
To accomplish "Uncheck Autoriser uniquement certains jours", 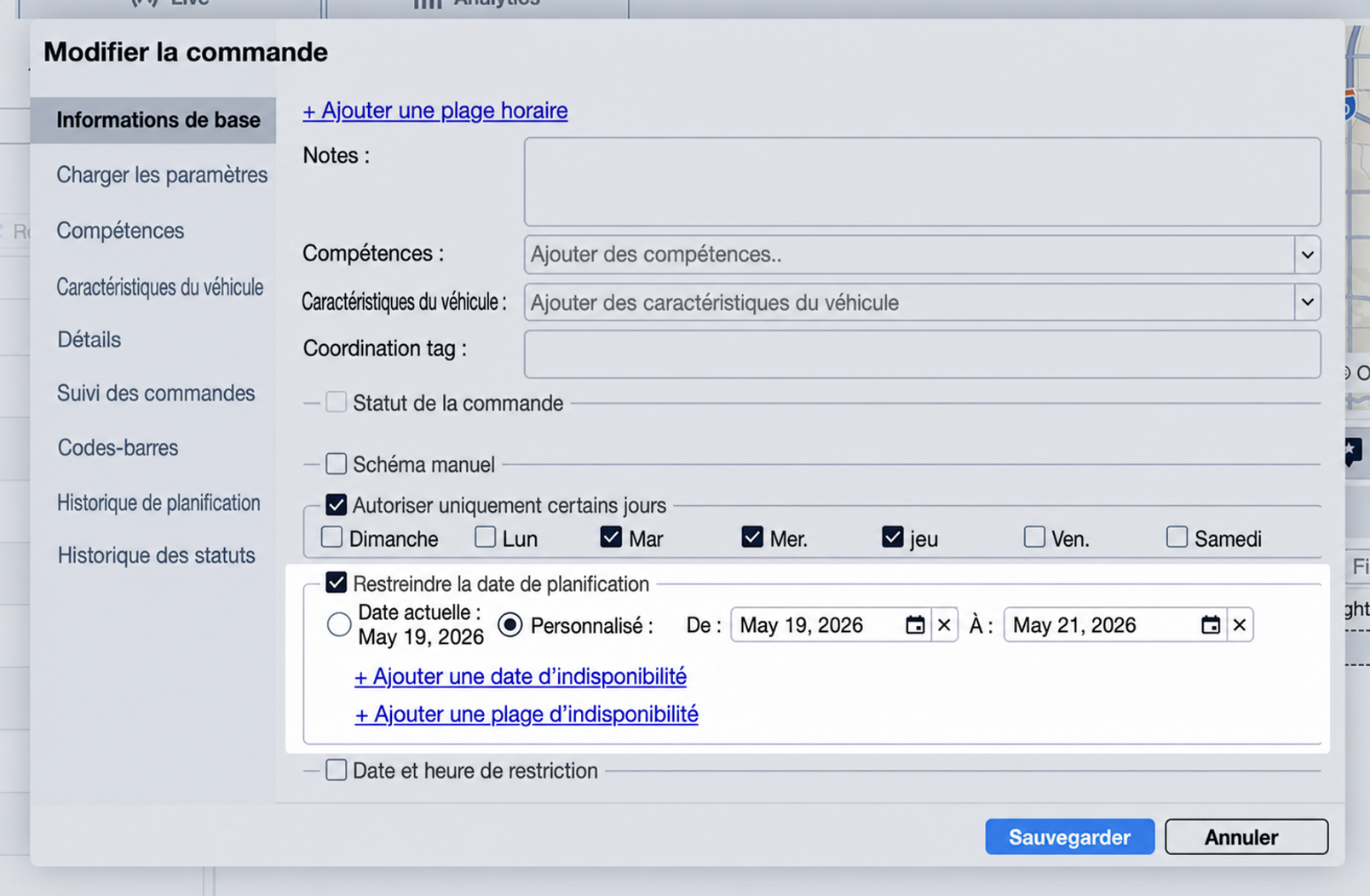I will (337, 505).
